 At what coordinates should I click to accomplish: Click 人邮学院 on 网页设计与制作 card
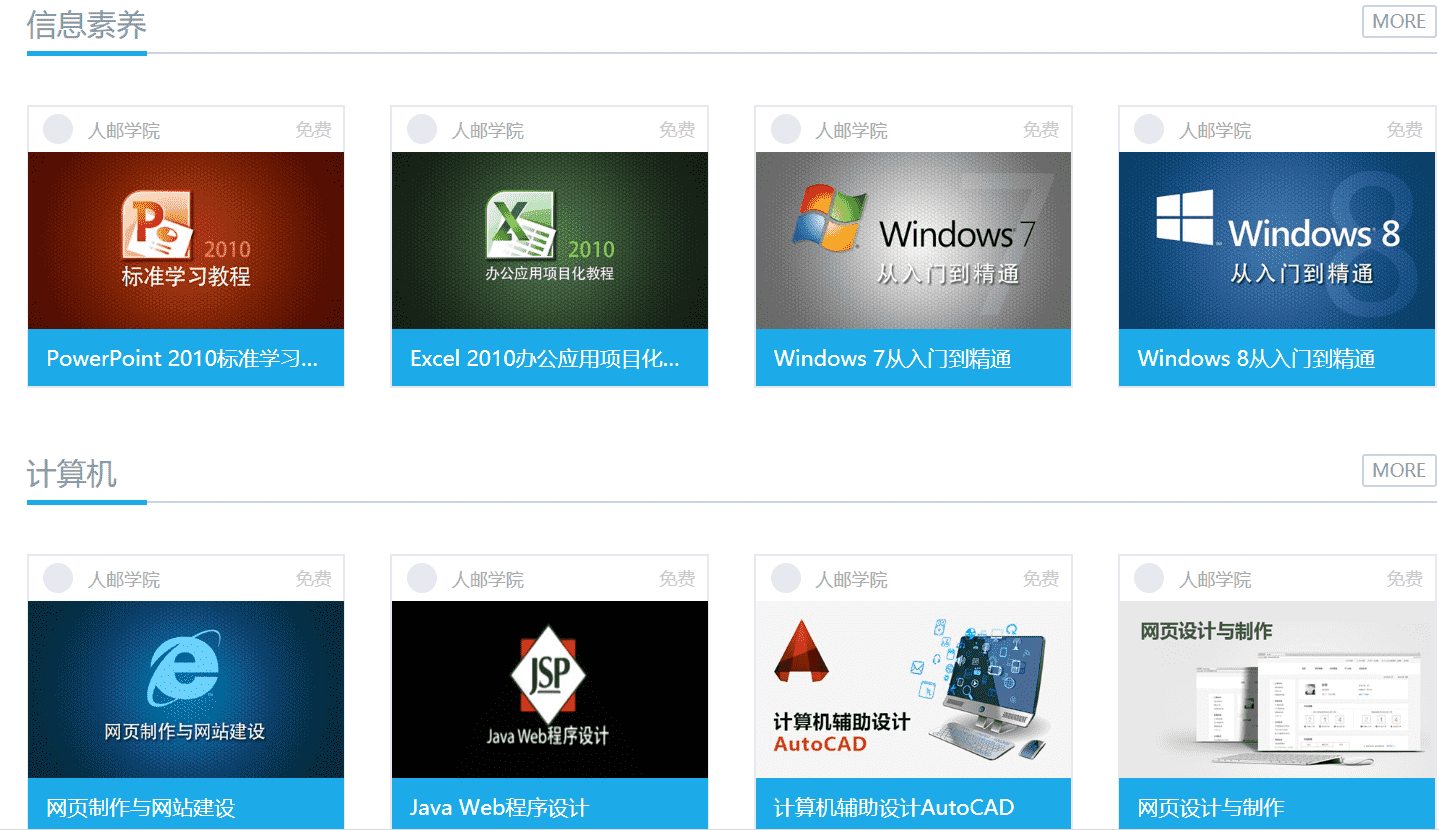(1215, 579)
